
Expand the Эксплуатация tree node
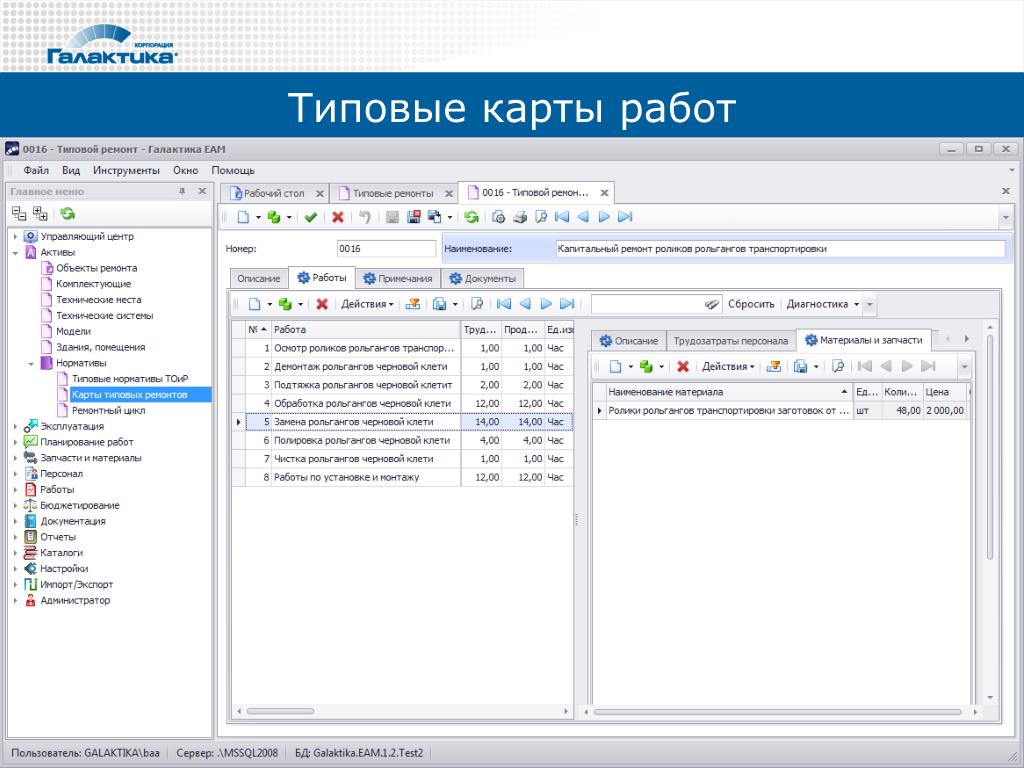[x=16, y=426]
